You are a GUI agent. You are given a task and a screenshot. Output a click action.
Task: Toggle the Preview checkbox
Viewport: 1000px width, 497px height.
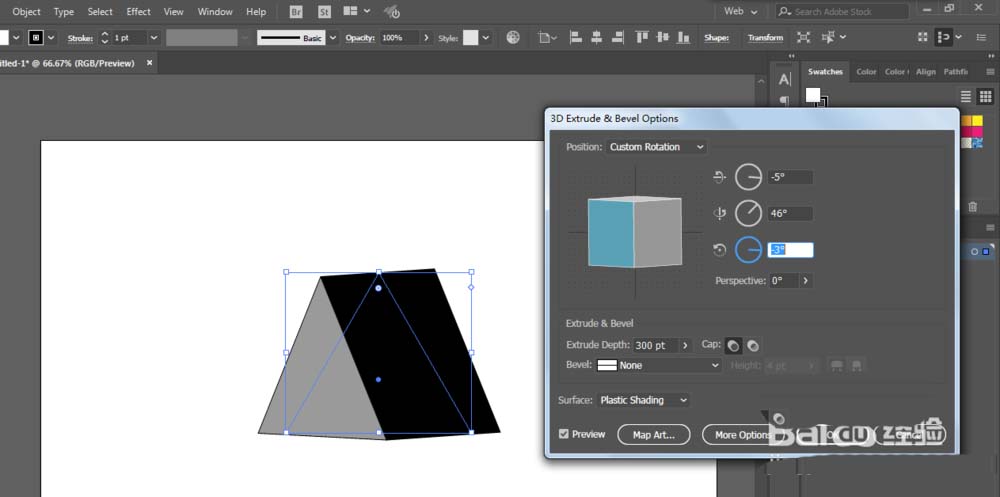click(563, 434)
